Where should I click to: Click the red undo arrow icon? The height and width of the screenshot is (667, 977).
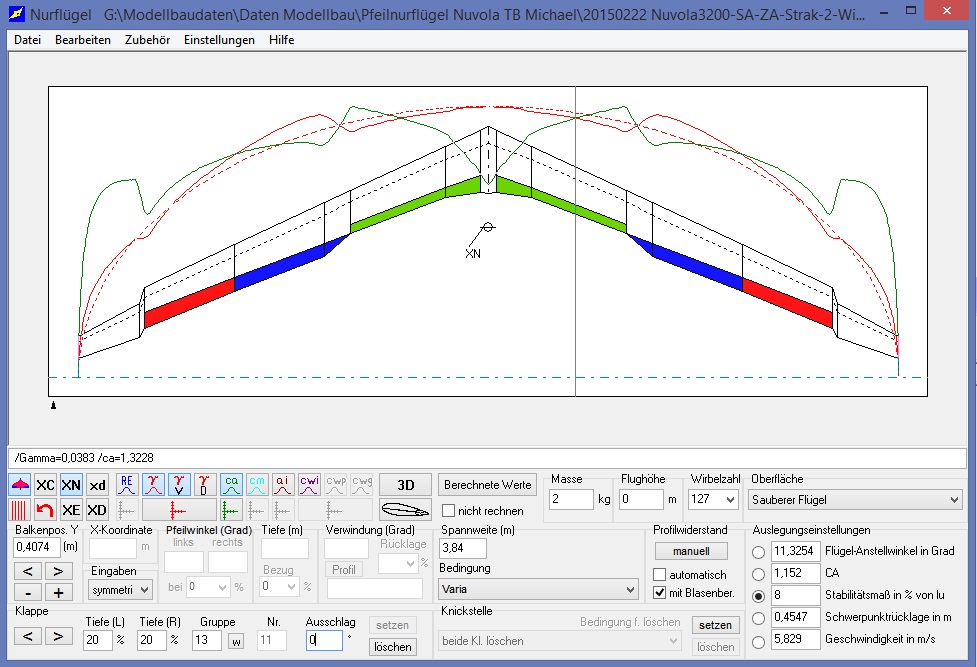click(45, 510)
